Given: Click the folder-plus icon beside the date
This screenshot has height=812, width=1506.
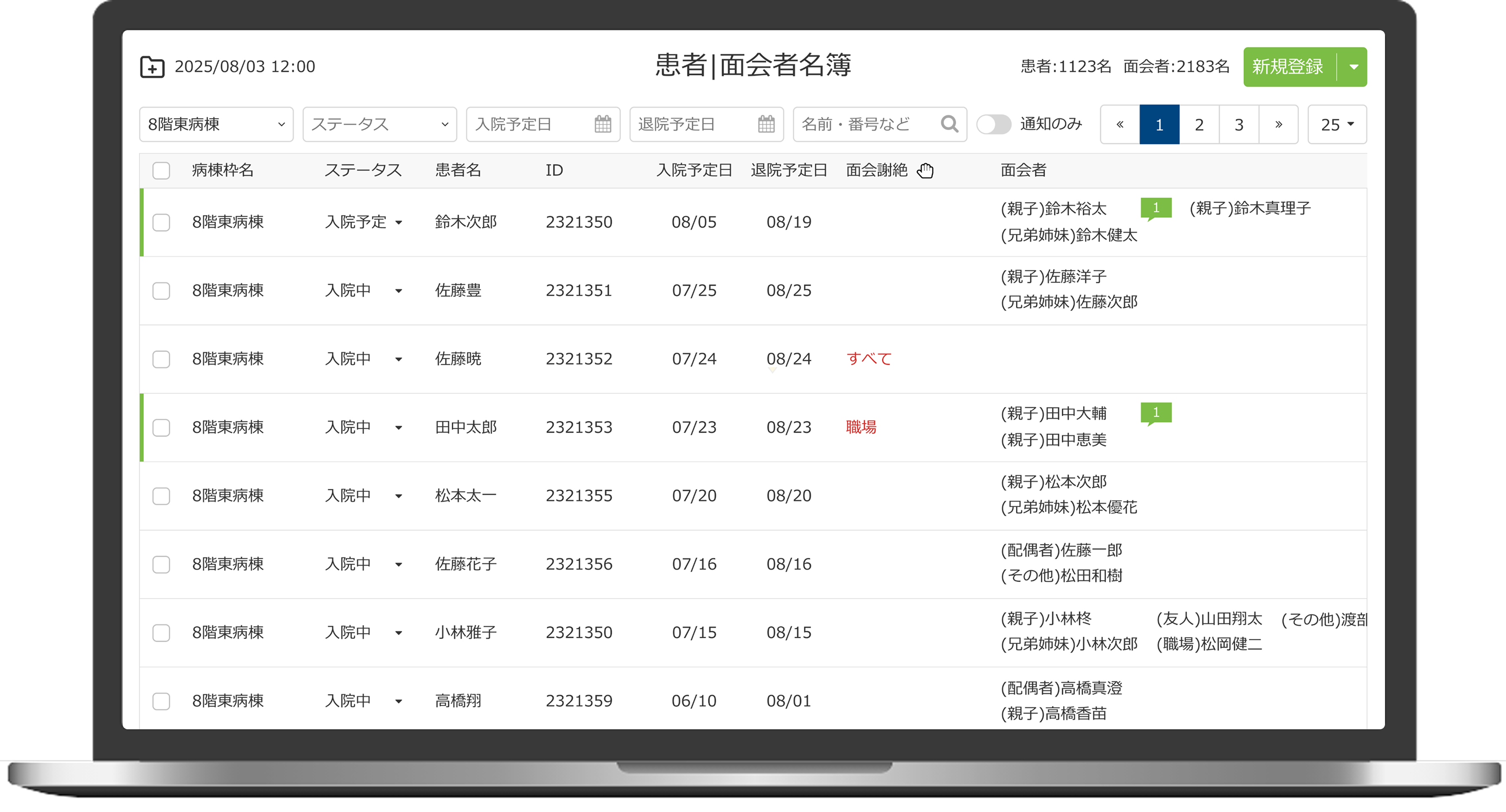Looking at the screenshot, I should 152,67.
